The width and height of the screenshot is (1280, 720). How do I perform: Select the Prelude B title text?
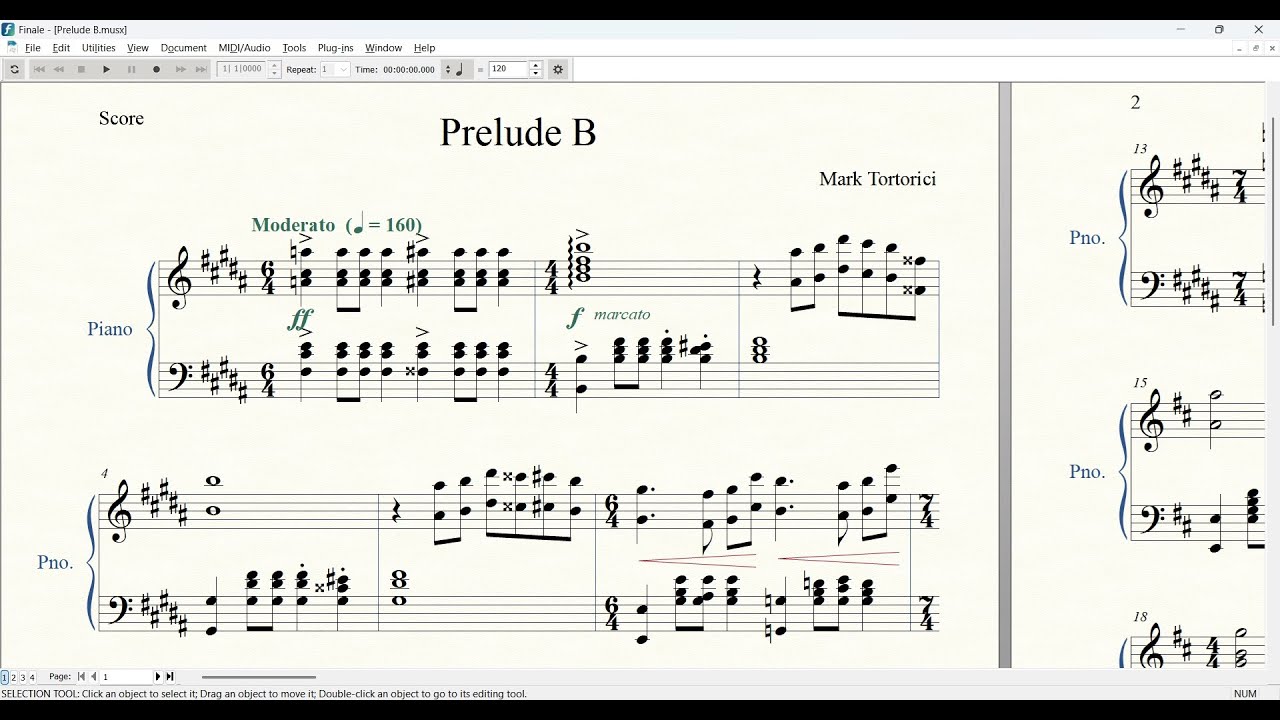coord(518,133)
